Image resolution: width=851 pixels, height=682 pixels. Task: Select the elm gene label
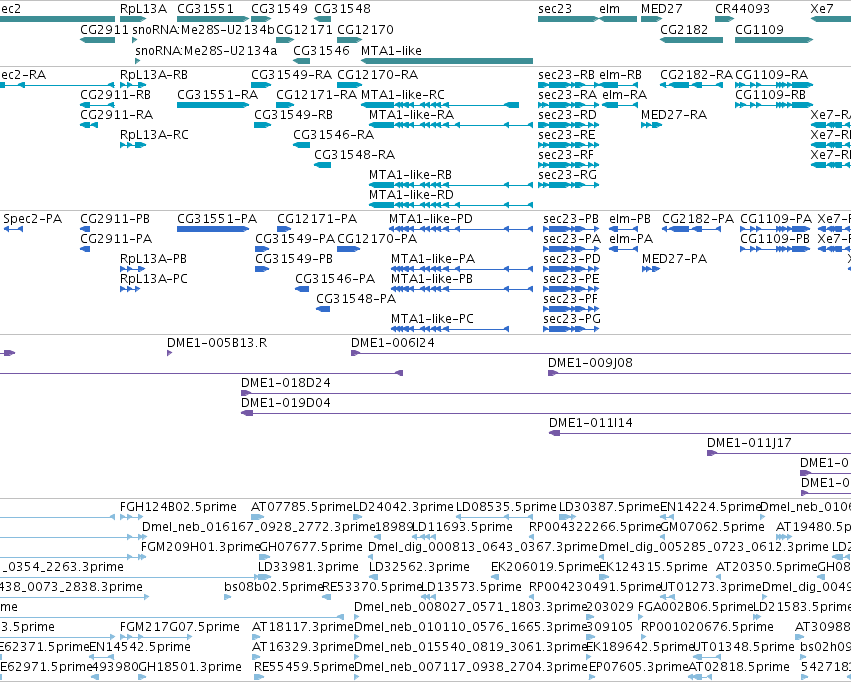[609, 9]
